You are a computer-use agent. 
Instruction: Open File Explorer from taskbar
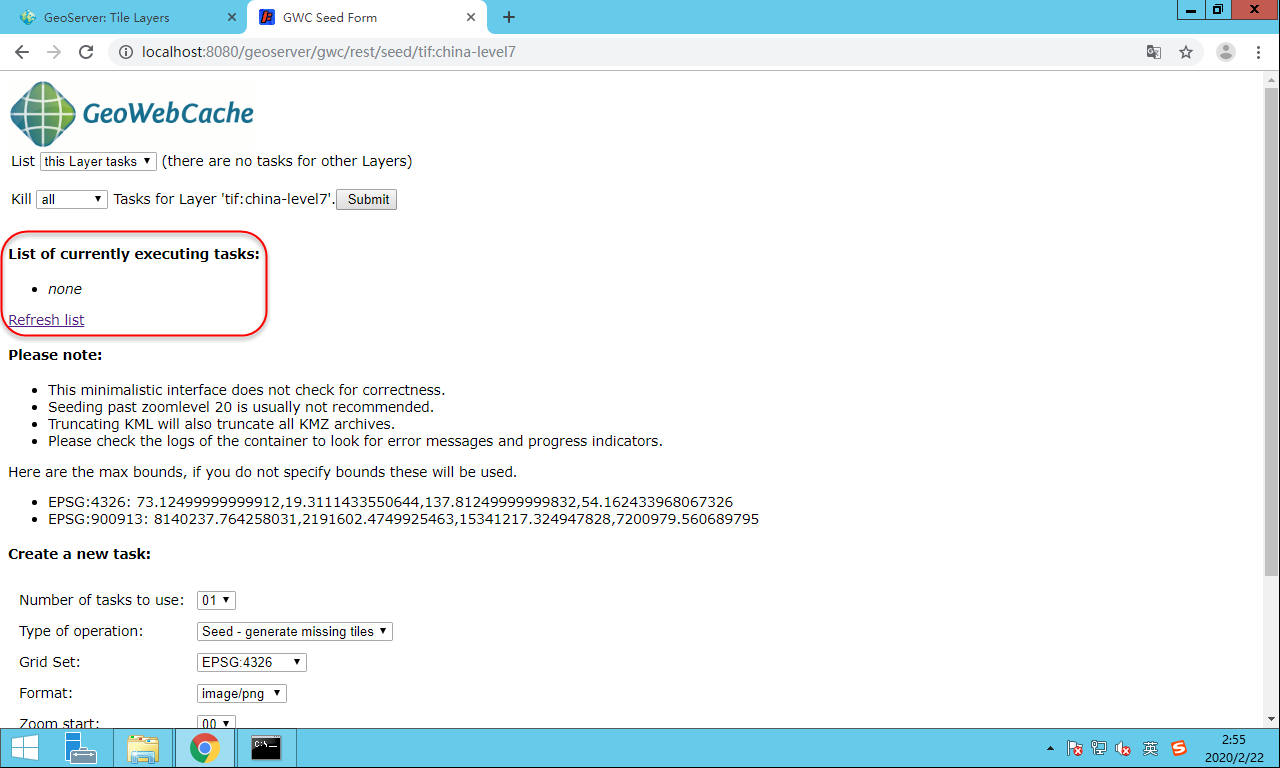pos(143,748)
